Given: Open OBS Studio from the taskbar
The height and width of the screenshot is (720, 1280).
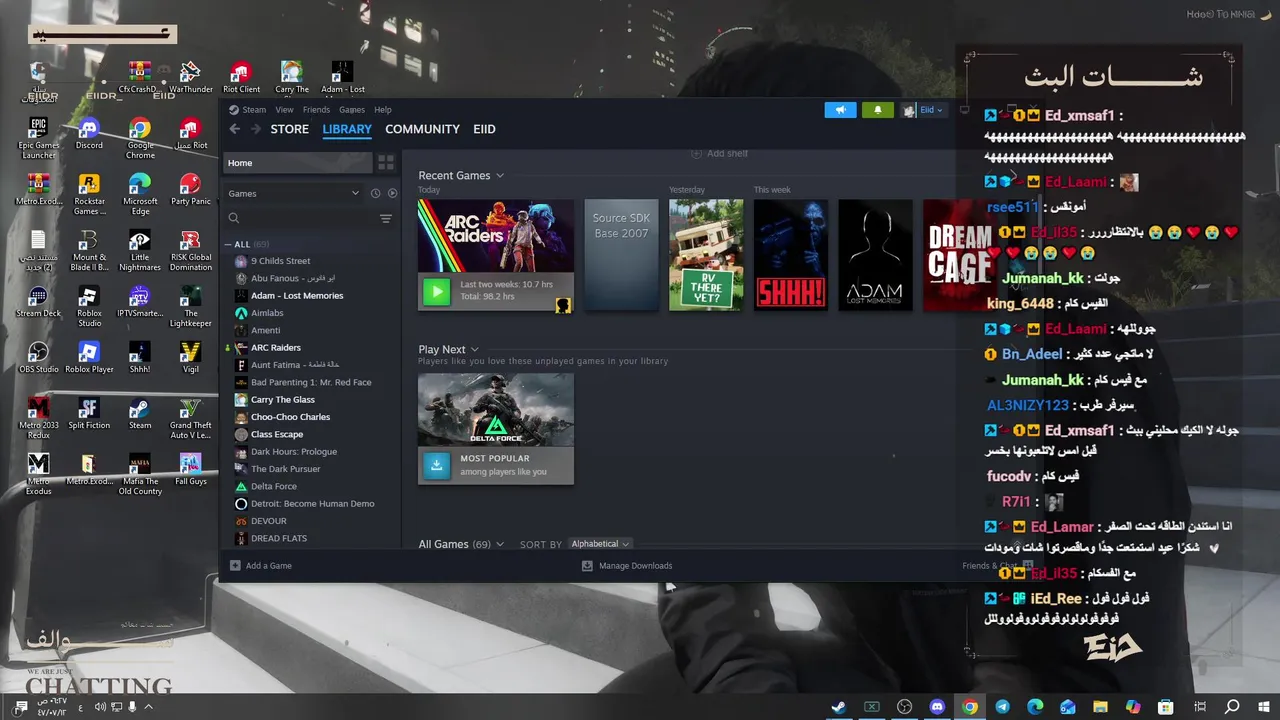Looking at the screenshot, I should 904,707.
